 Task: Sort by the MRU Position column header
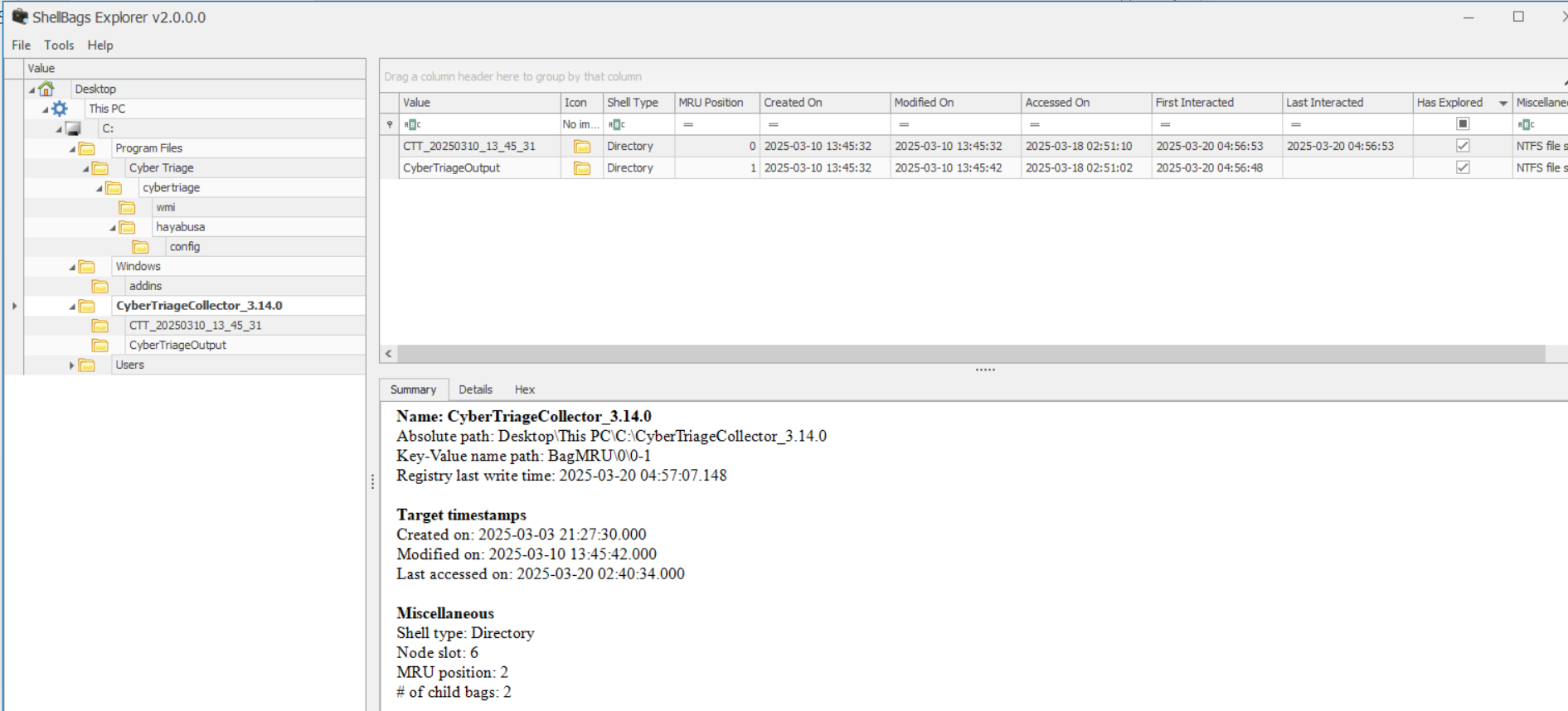pos(717,103)
